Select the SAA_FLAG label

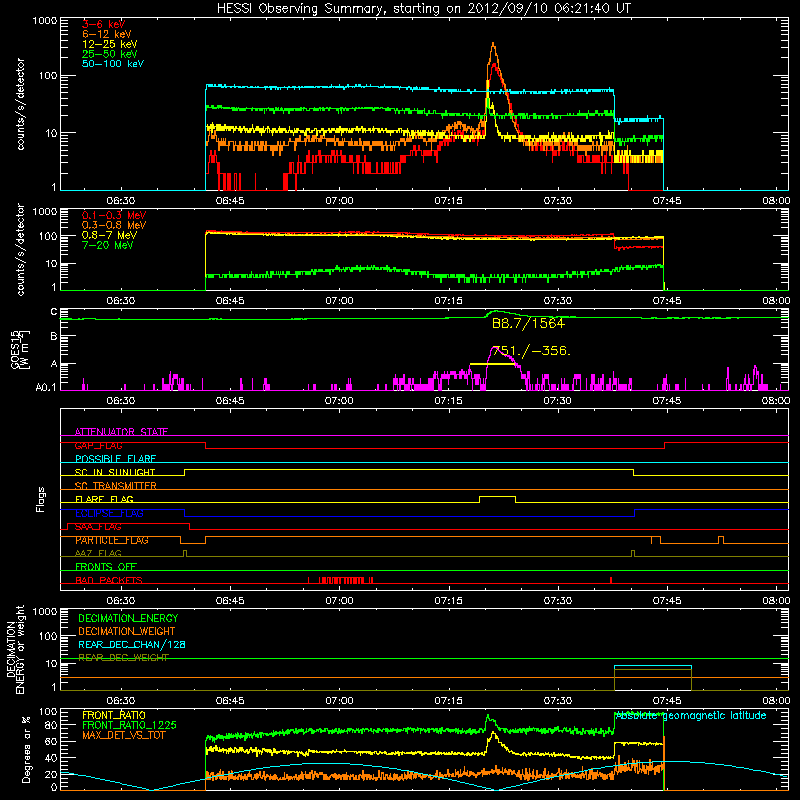point(98,527)
